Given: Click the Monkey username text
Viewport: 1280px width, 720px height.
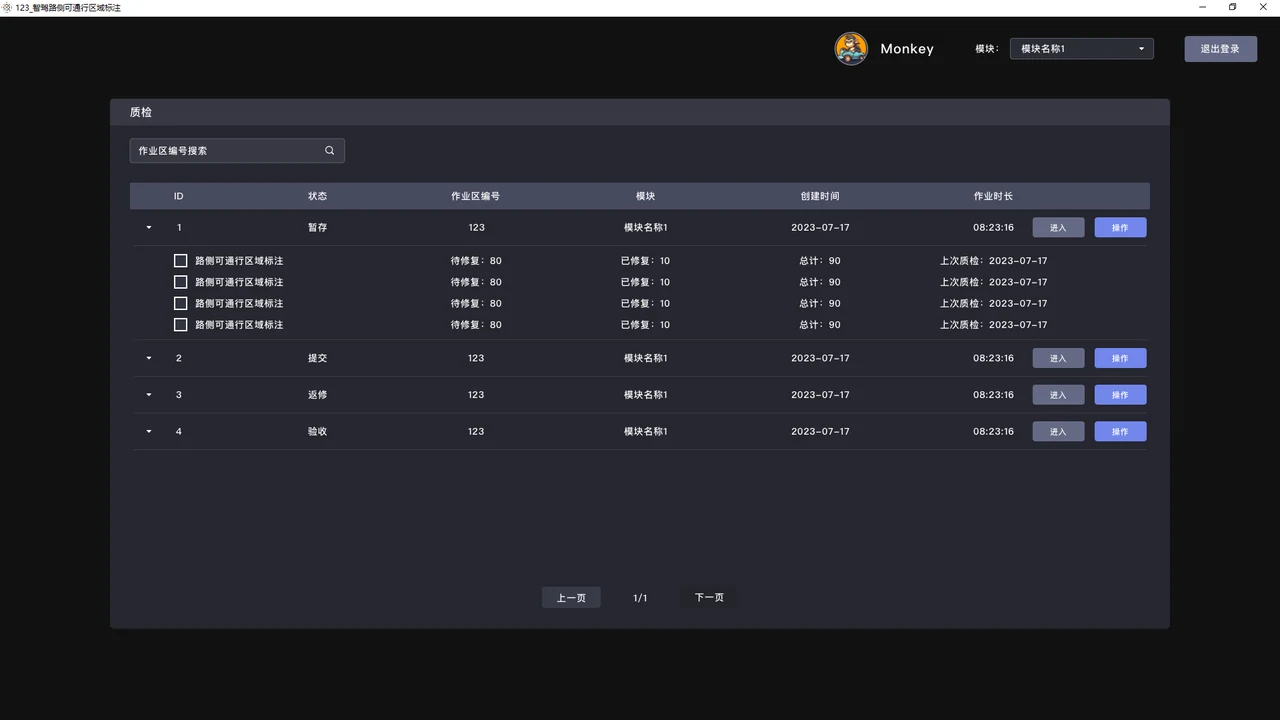Looking at the screenshot, I should pyautogui.click(x=907, y=49).
